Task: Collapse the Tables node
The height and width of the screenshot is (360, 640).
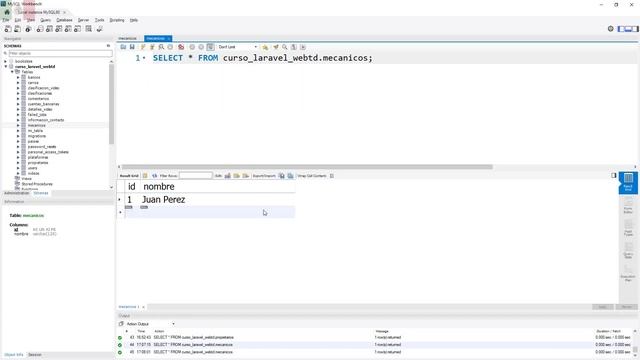Action: pos(12,72)
